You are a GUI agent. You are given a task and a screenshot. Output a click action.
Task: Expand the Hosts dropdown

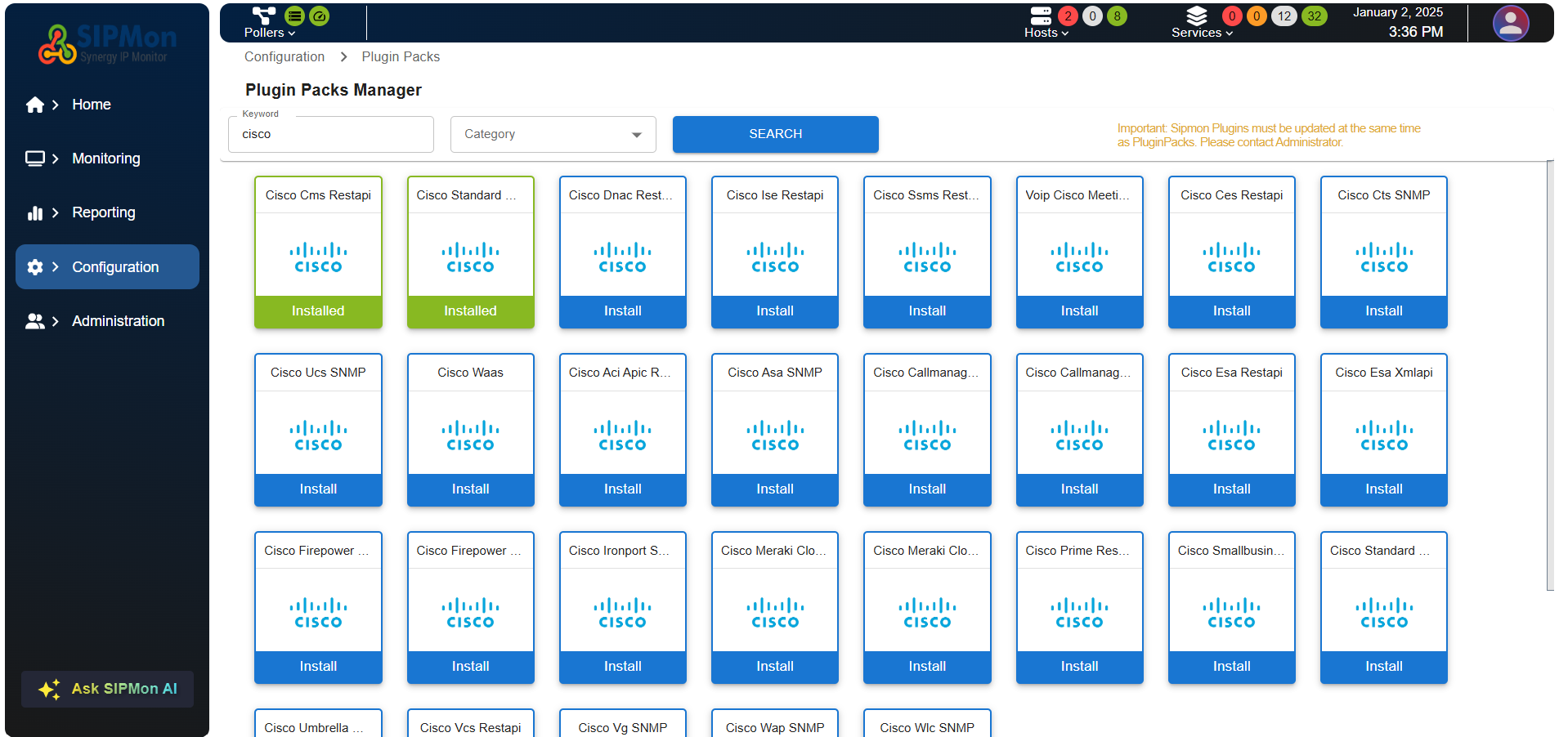[1046, 33]
